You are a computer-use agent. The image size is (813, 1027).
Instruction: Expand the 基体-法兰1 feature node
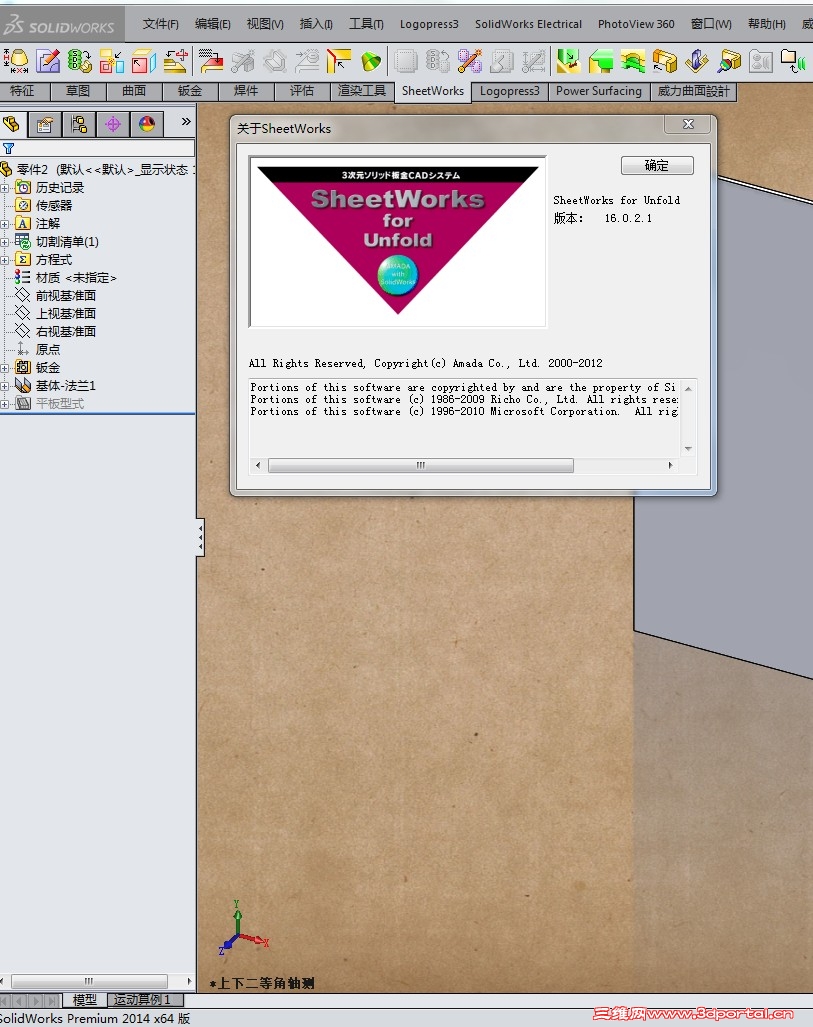pyautogui.click(x=5, y=386)
